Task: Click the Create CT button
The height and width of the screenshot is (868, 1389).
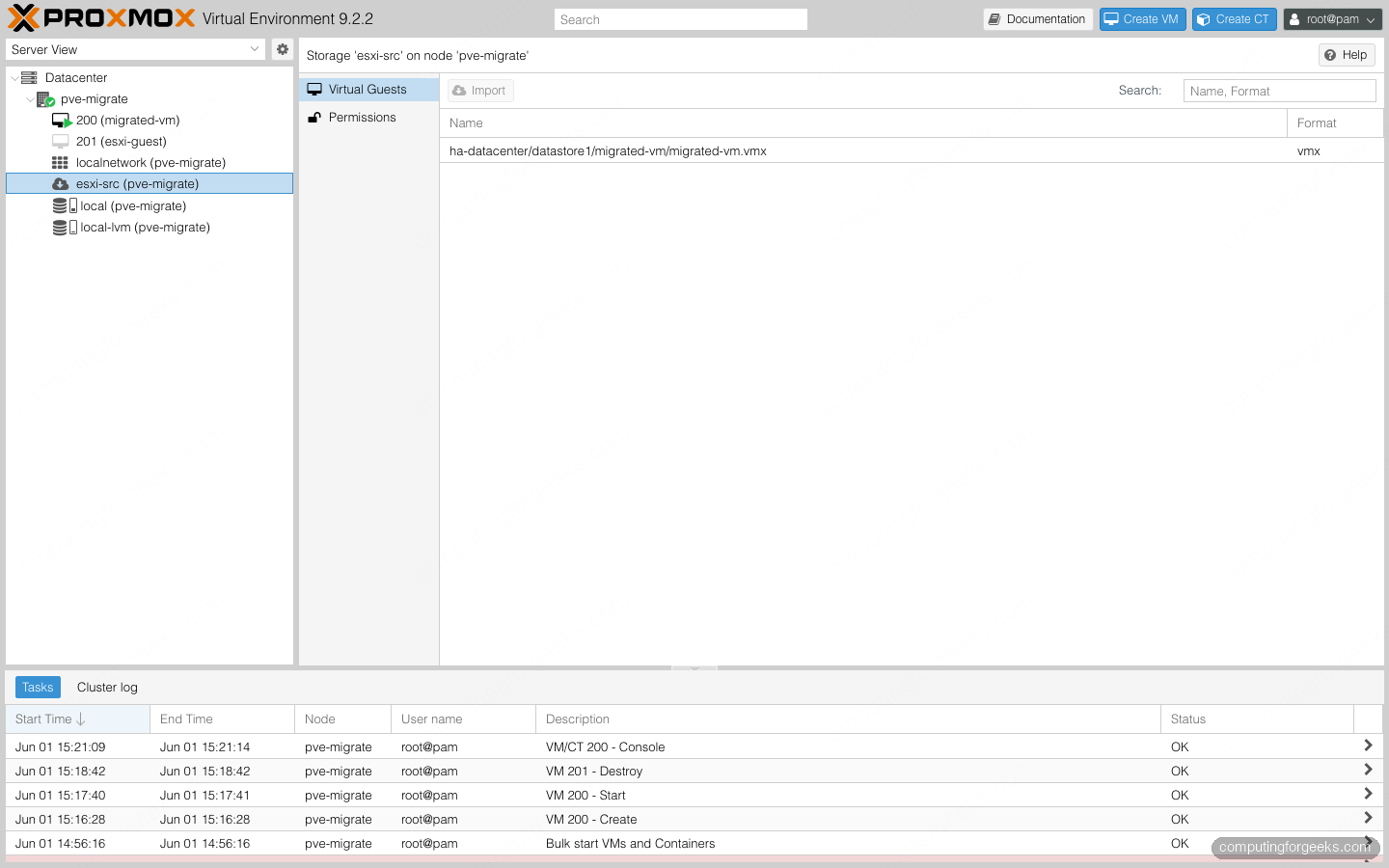Action: (x=1234, y=19)
